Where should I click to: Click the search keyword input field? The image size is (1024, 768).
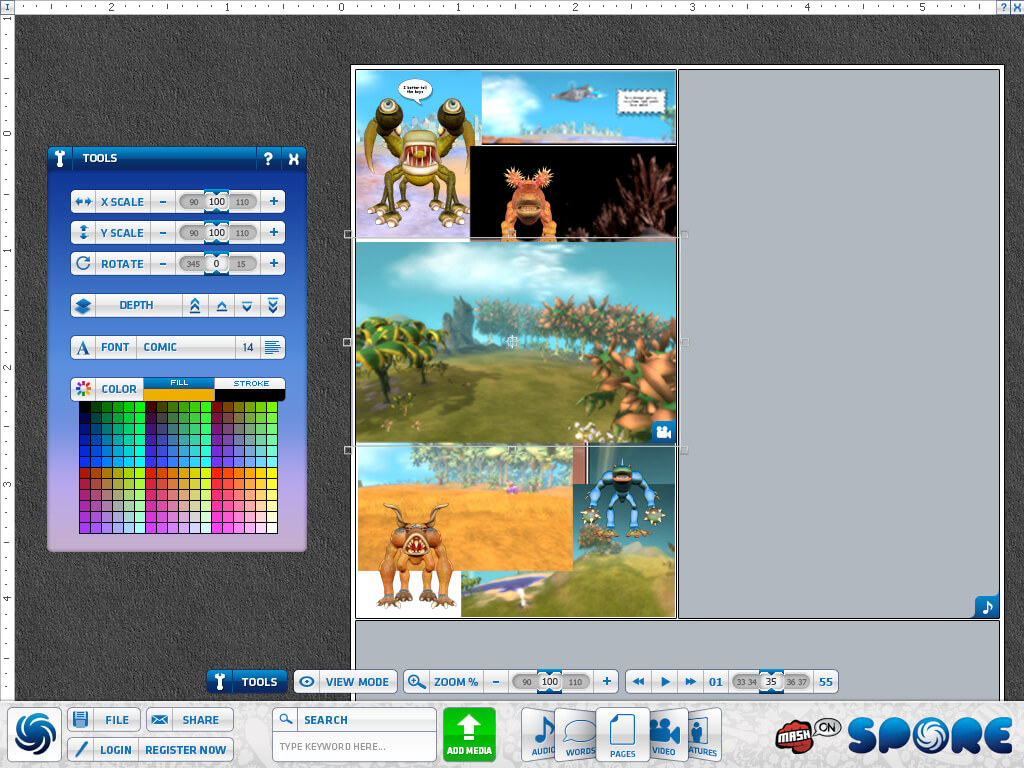[354, 746]
